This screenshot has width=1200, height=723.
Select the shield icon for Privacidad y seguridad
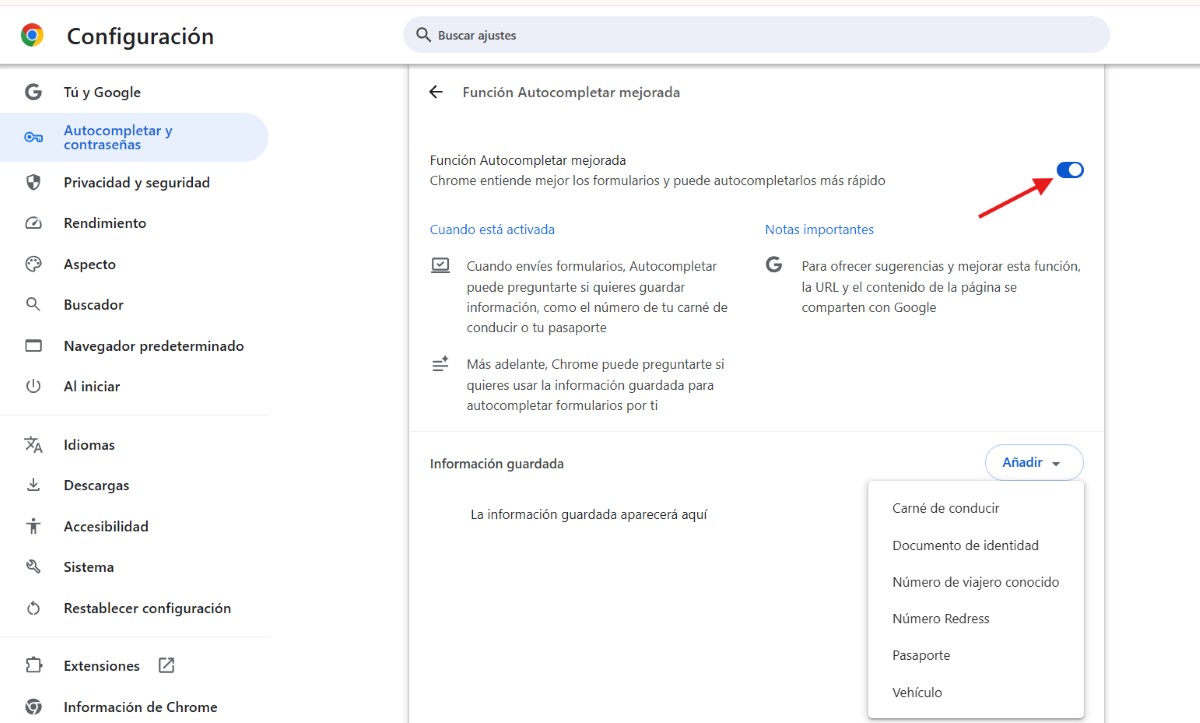[x=33, y=182]
